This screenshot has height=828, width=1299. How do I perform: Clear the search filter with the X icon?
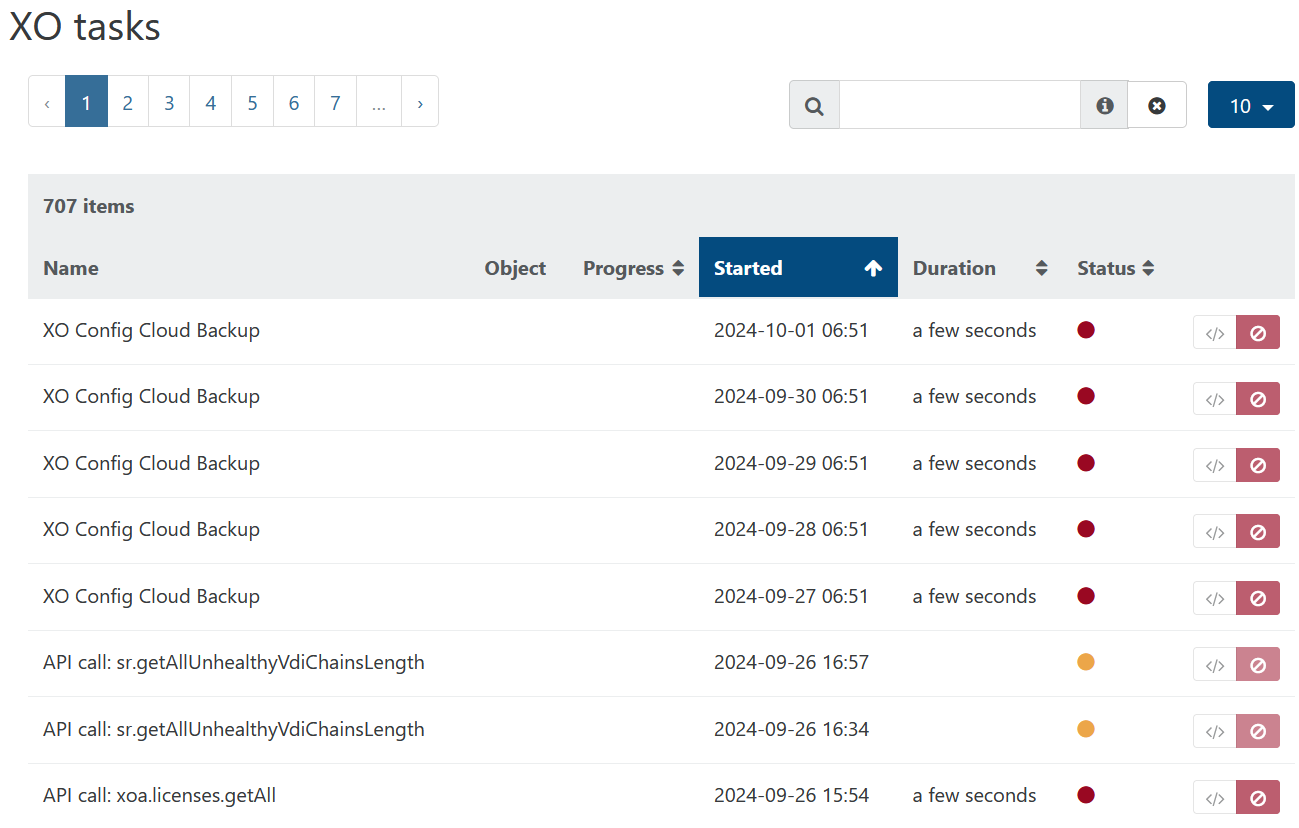[x=1157, y=105]
